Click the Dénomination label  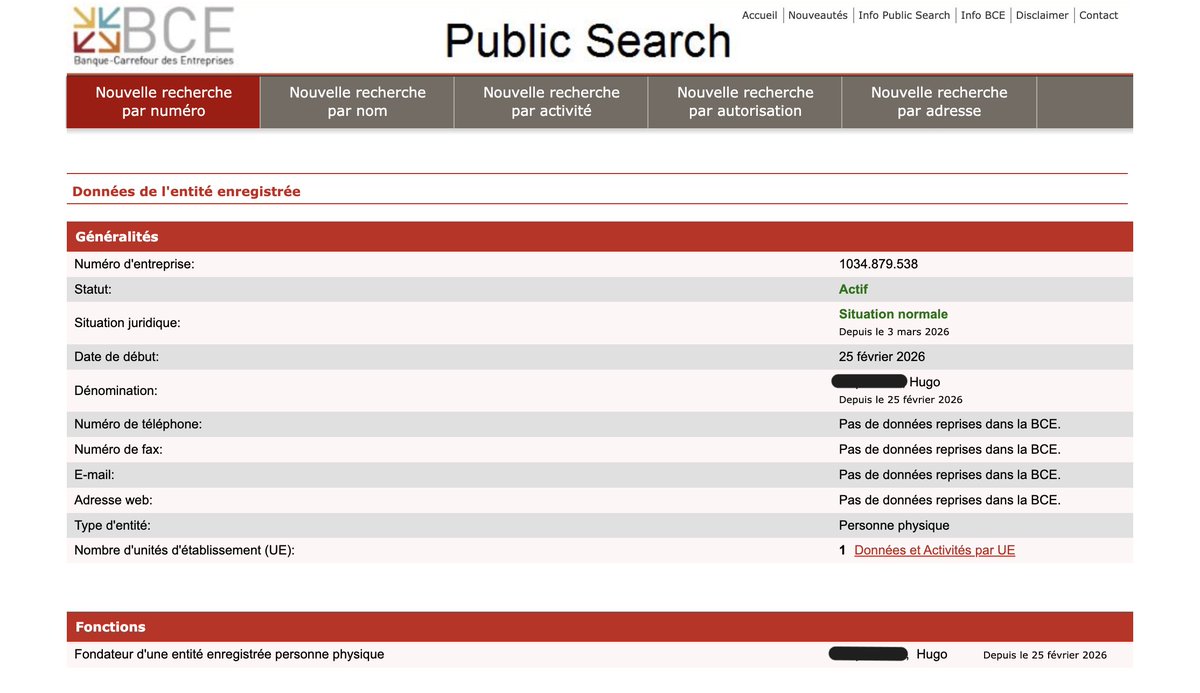(x=116, y=391)
